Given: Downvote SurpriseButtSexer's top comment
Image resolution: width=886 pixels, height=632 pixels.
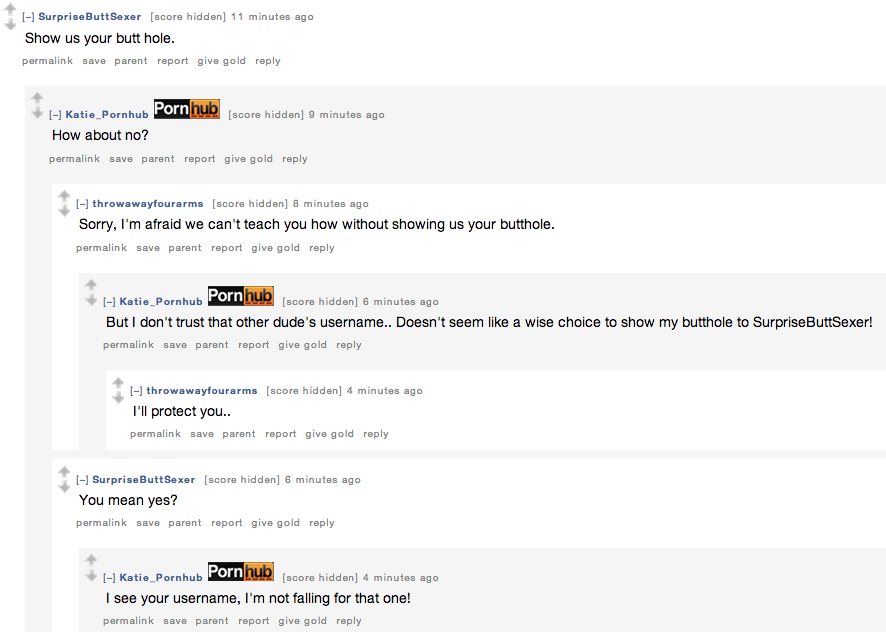Looking at the screenshot, I should 10,24.
